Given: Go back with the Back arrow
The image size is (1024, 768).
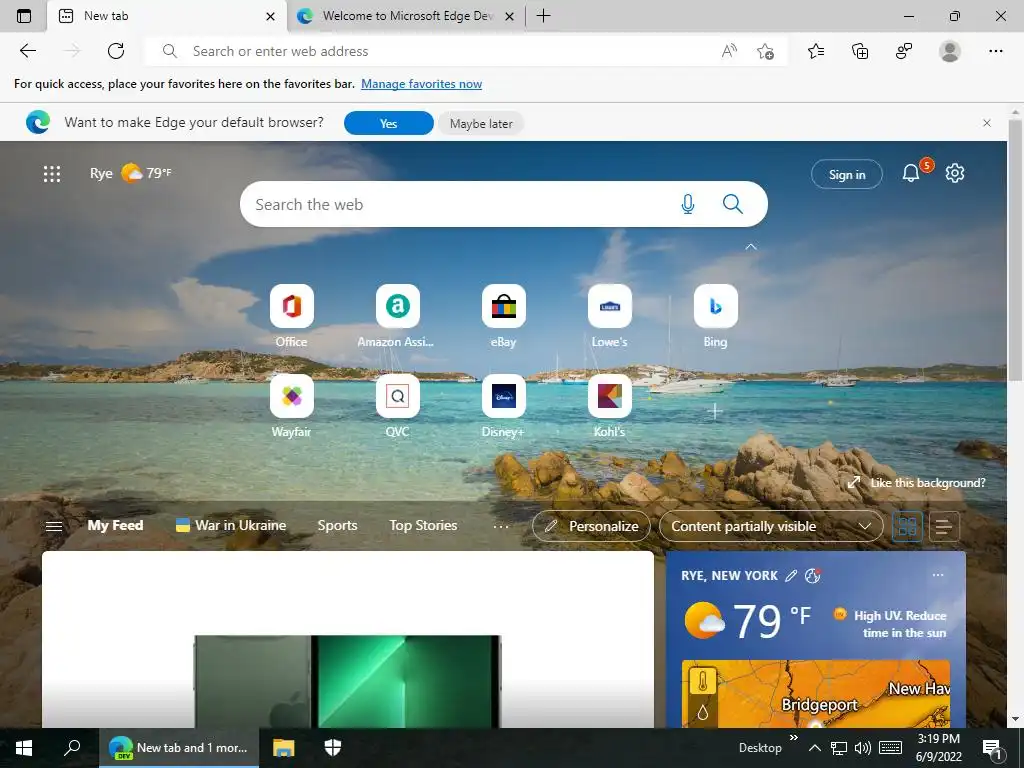Looking at the screenshot, I should (x=27, y=51).
